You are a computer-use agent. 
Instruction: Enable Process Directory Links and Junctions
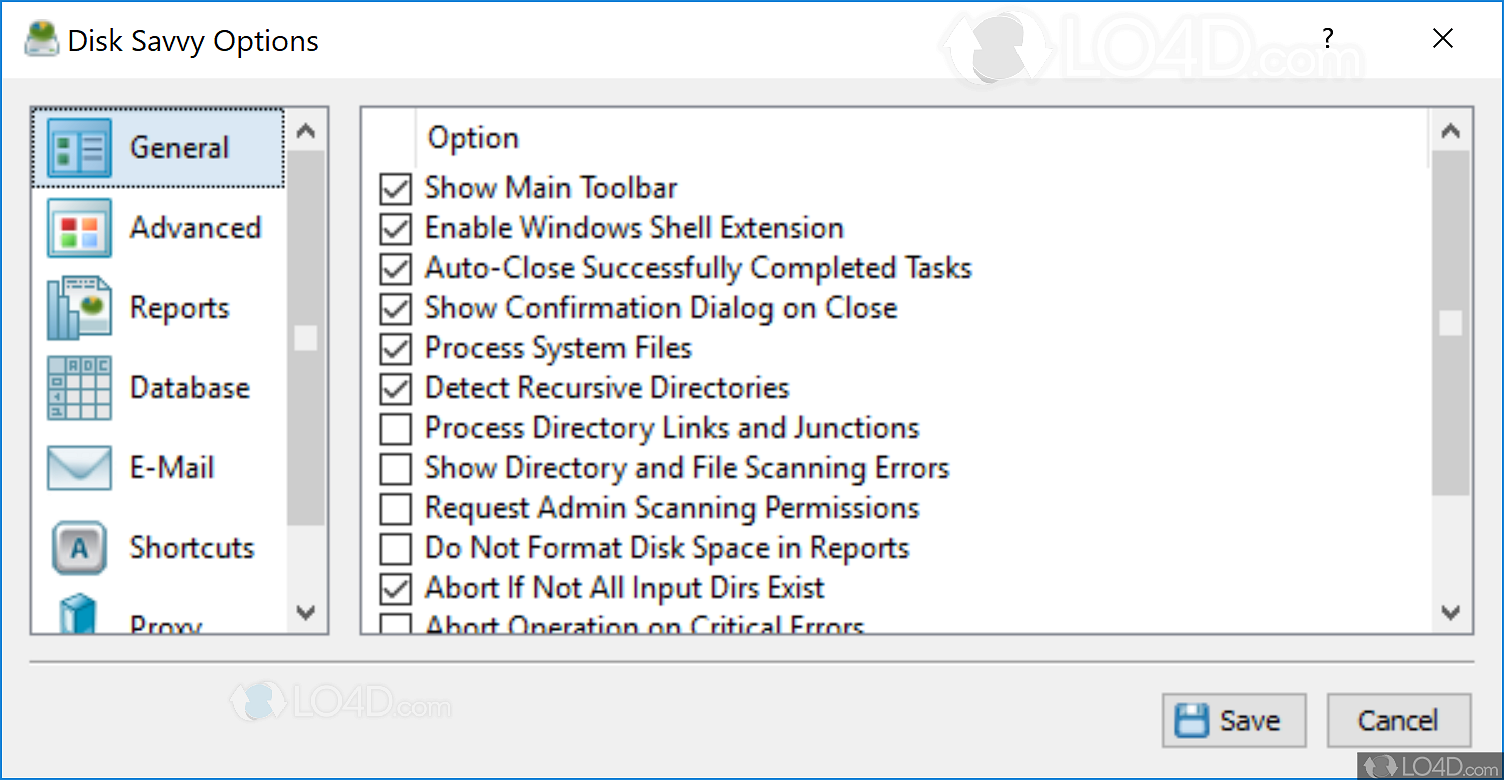pos(395,428)
